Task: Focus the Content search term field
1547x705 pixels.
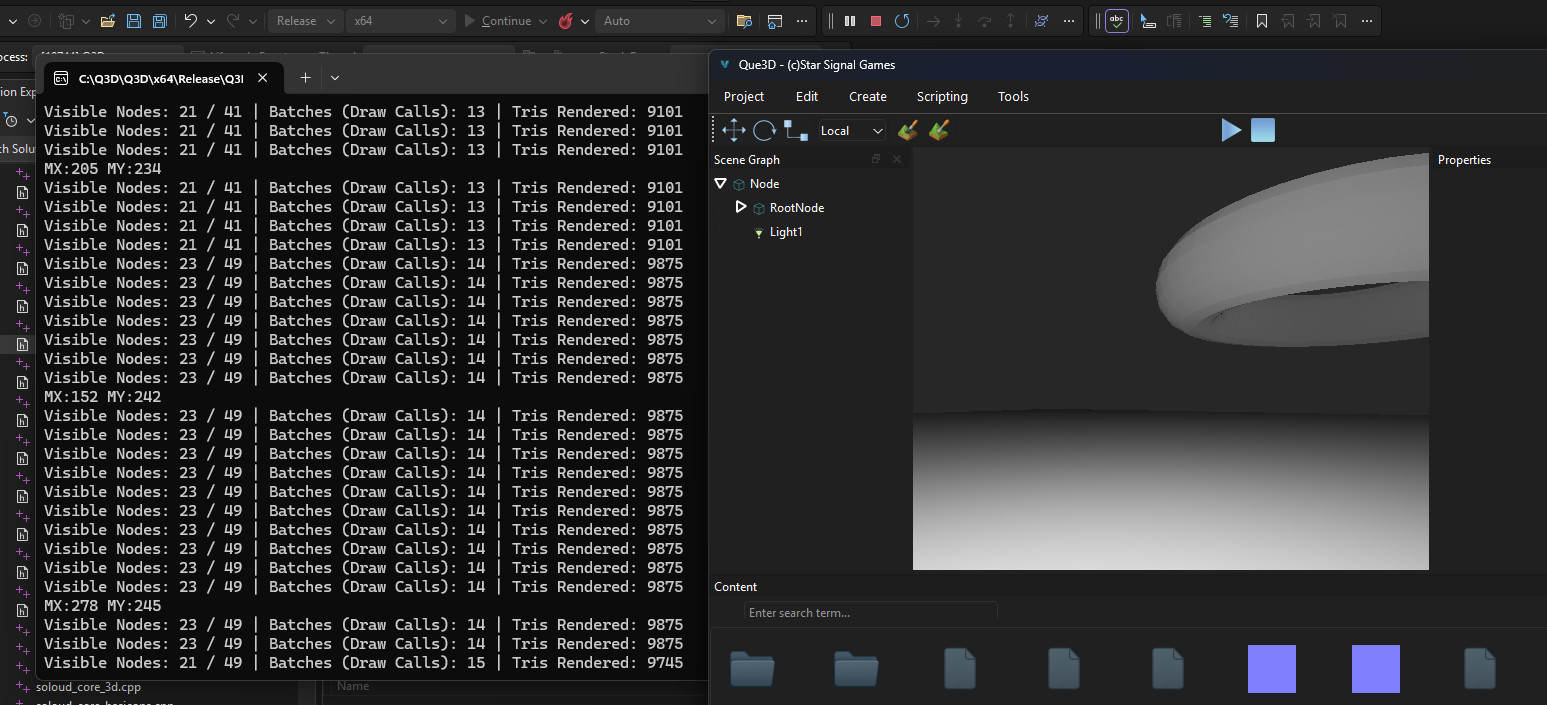Action: (871, 613)
